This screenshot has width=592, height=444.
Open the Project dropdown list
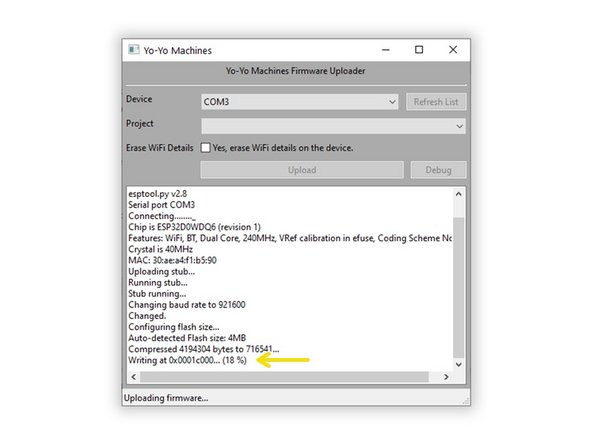tap(333, 126)
